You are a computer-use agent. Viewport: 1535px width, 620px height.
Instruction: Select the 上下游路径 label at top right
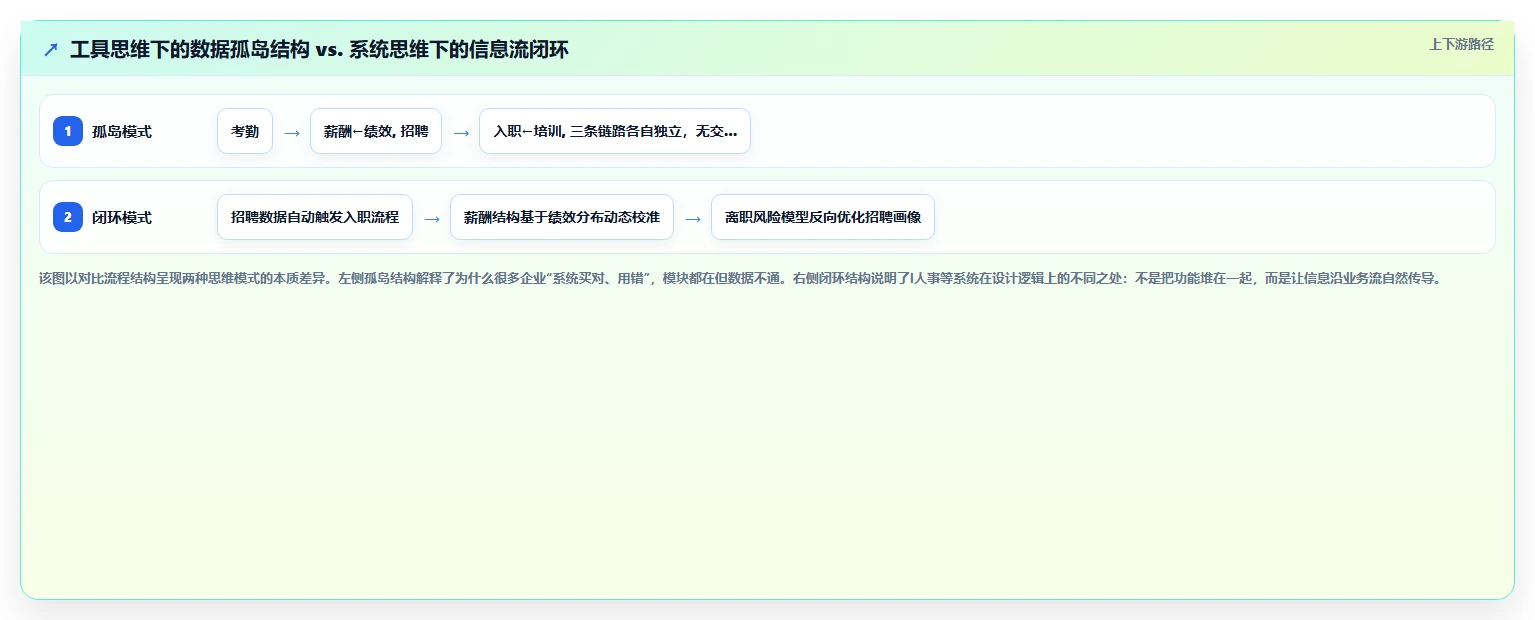coord(1461,44)
